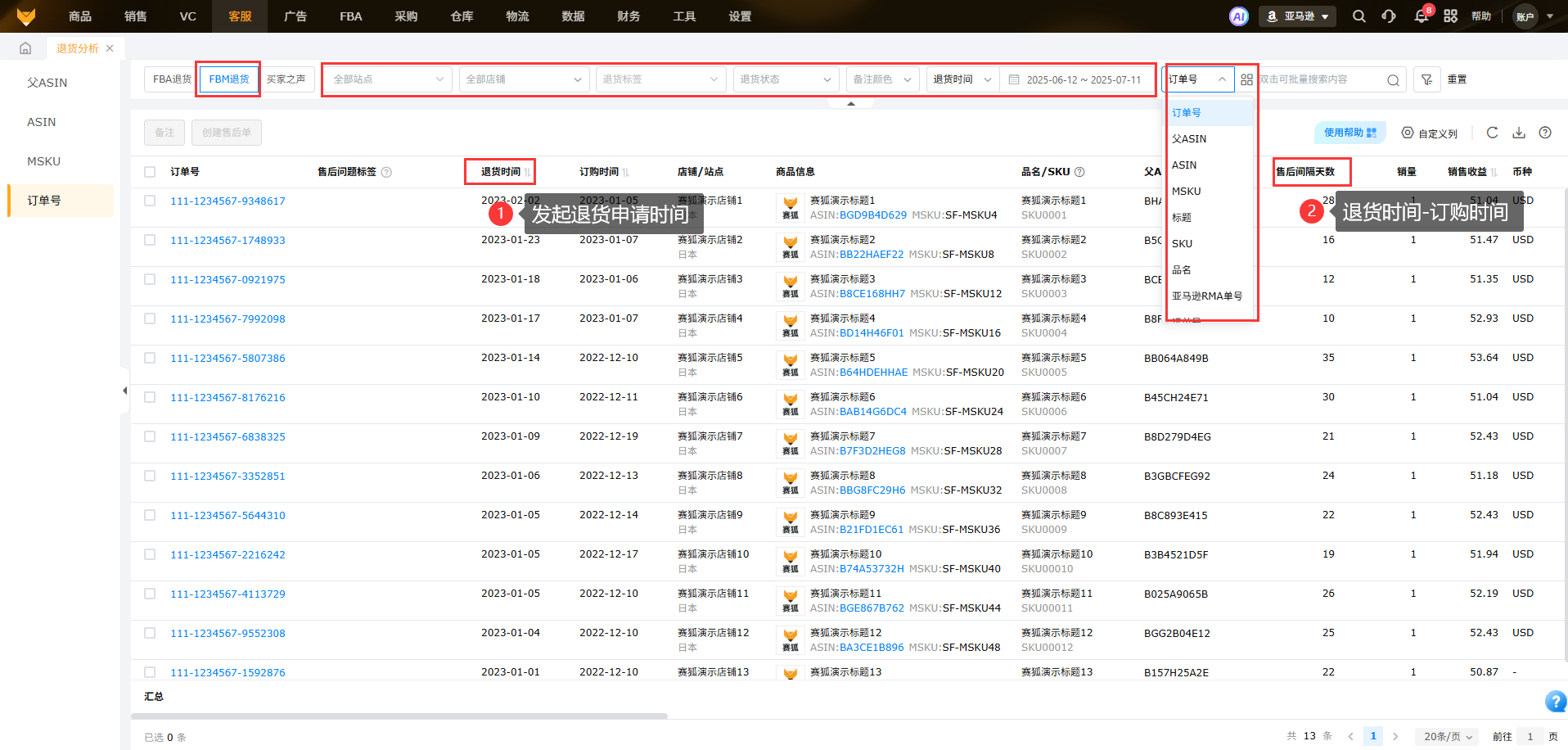Click the AI assistant icon
This screenshot has width=1568, height=750.
1239,16
